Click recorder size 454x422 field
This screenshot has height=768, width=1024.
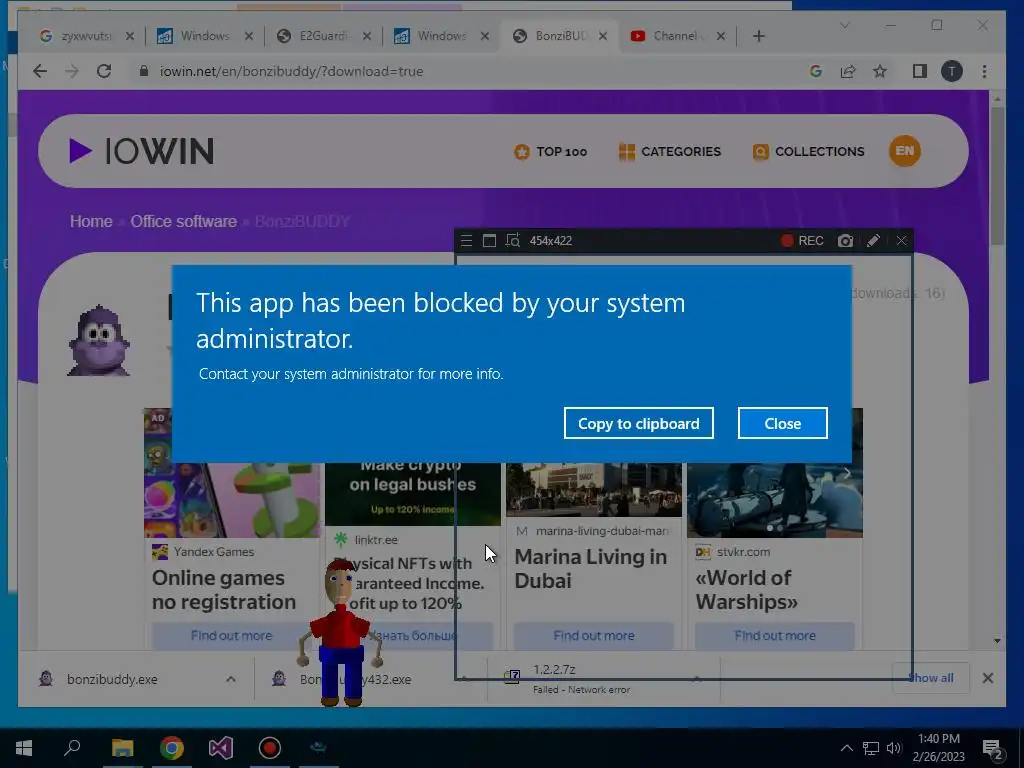(x=551, y=240)
